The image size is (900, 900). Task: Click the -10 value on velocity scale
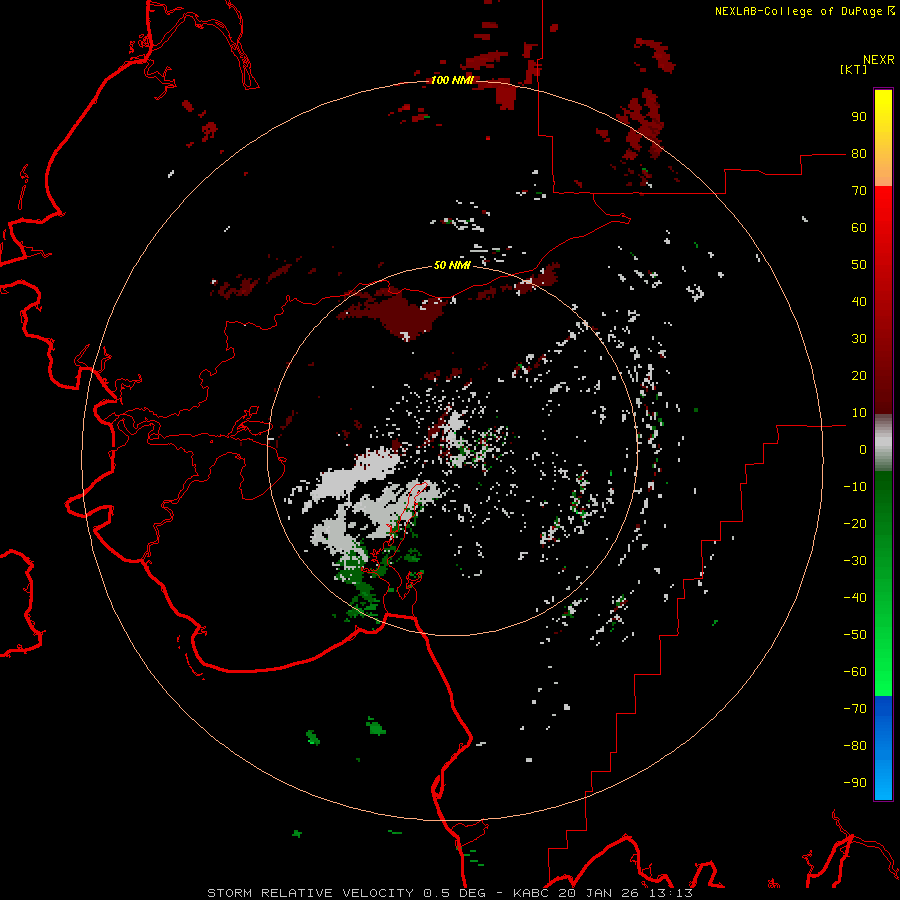(x=855, y=487)
